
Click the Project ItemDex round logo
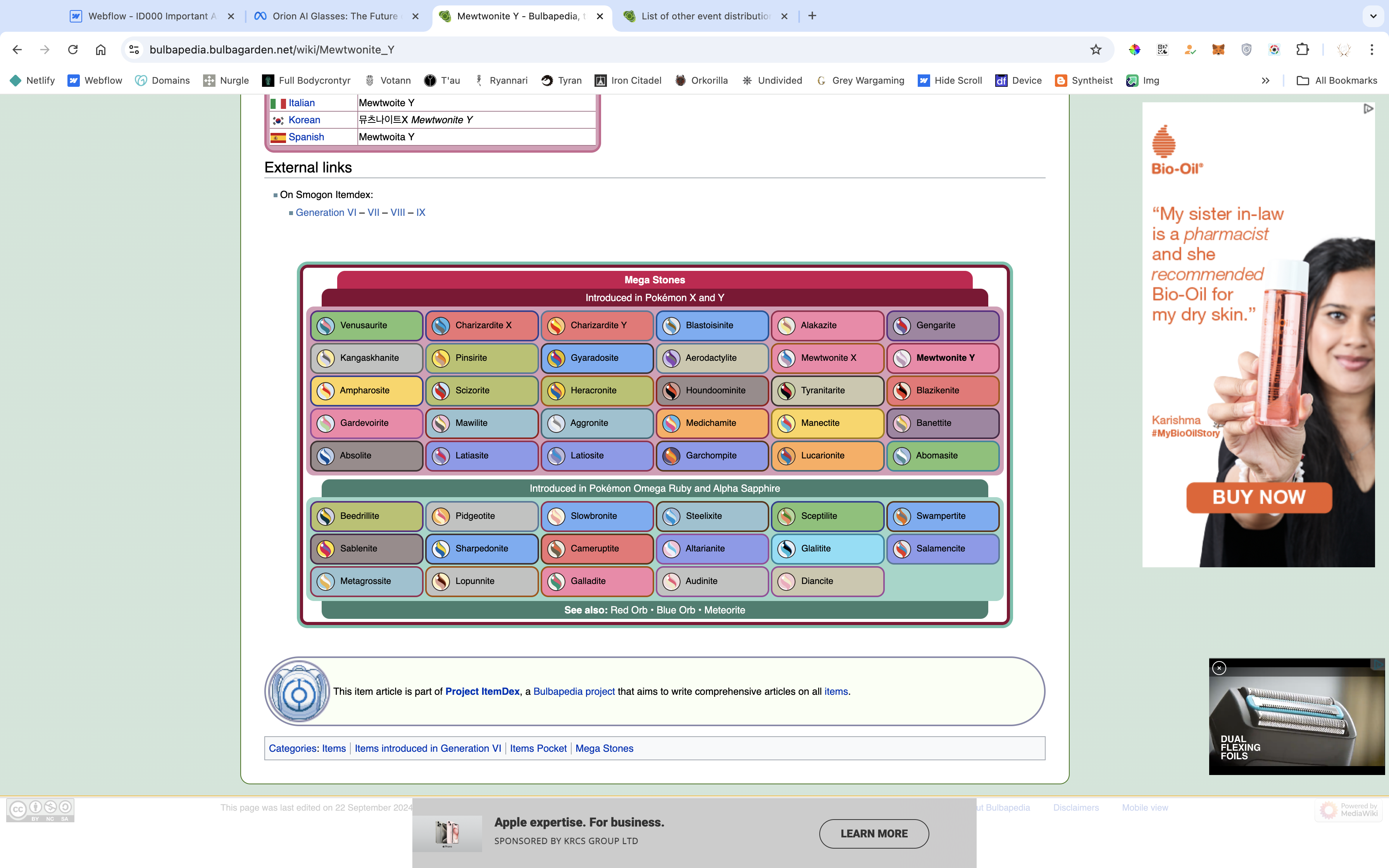[x=298, y=691]
